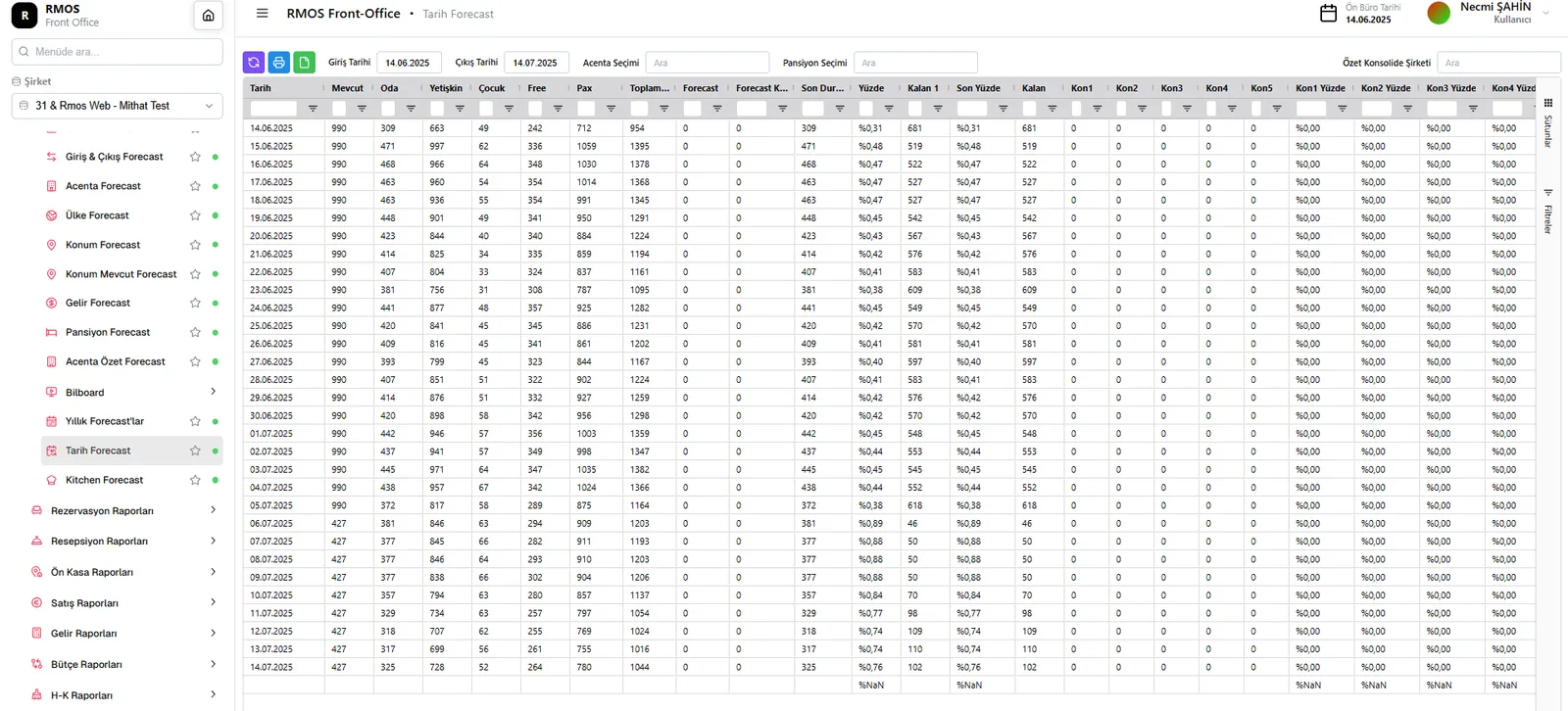
Task: Sort by the Kalan 1 column header
Action: point(922,88)
